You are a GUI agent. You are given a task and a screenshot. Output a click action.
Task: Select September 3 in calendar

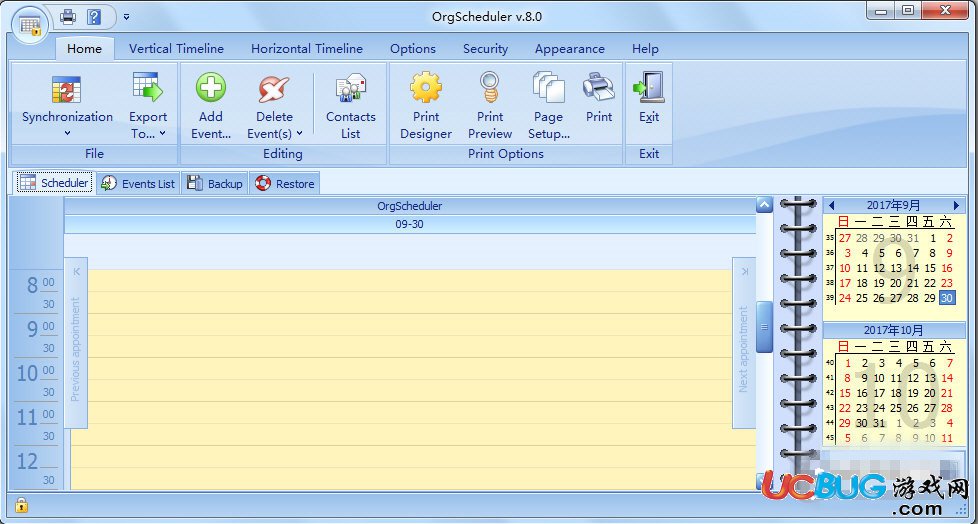point(847,253)
